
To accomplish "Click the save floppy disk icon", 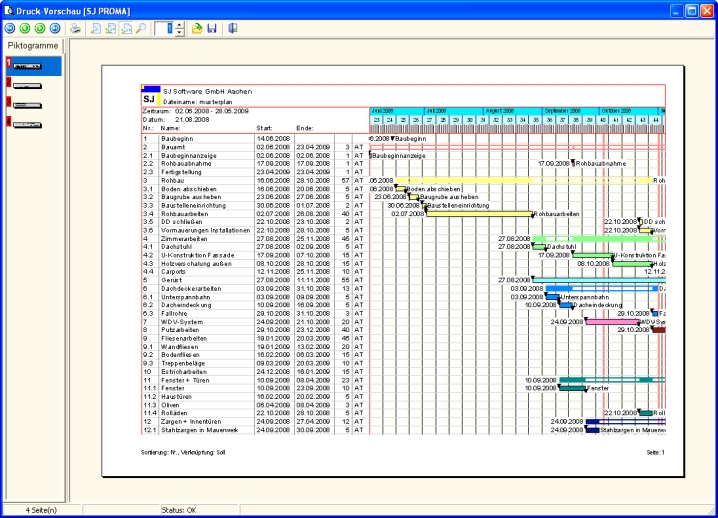I will 212,29.
